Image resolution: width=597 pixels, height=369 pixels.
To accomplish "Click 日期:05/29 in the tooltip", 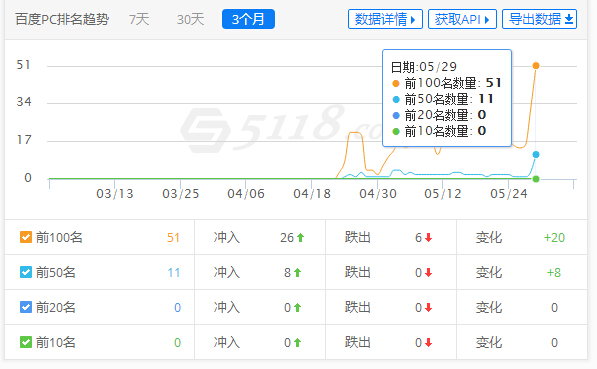I will coord(424,67).
